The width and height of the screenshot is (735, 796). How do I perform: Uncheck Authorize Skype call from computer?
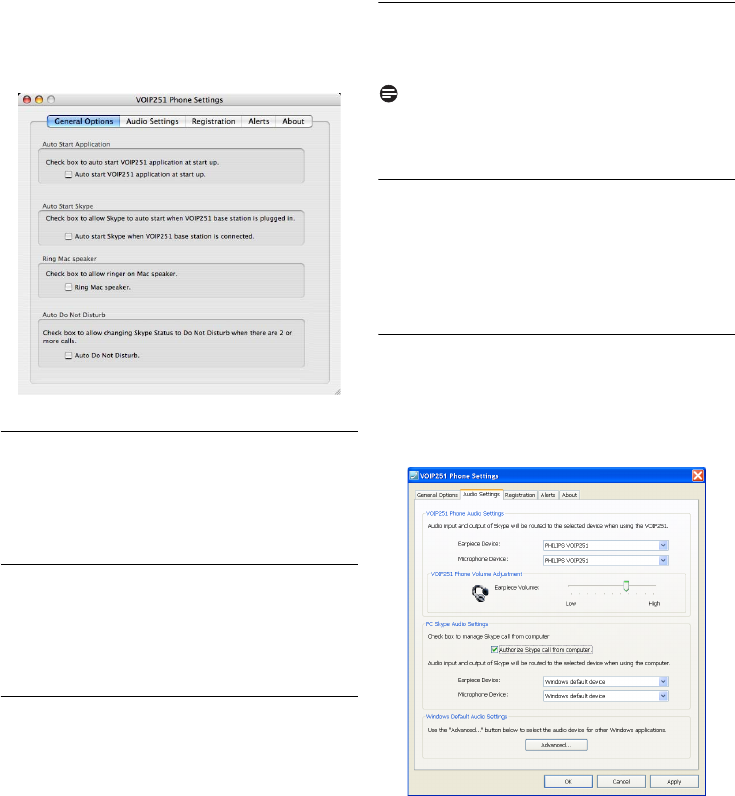tap(494, 650)
